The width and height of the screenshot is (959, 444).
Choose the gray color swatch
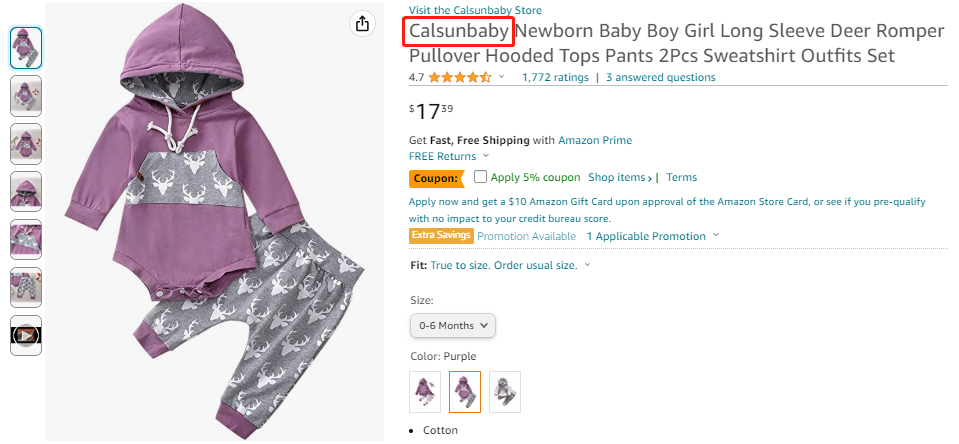click(x=505, y=391)
